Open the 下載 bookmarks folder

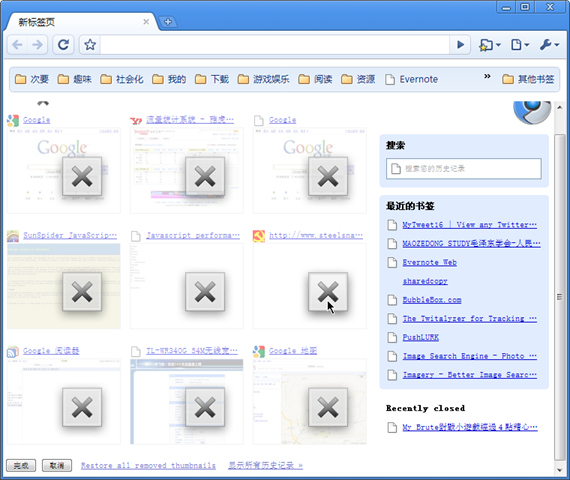coord(212,79)
